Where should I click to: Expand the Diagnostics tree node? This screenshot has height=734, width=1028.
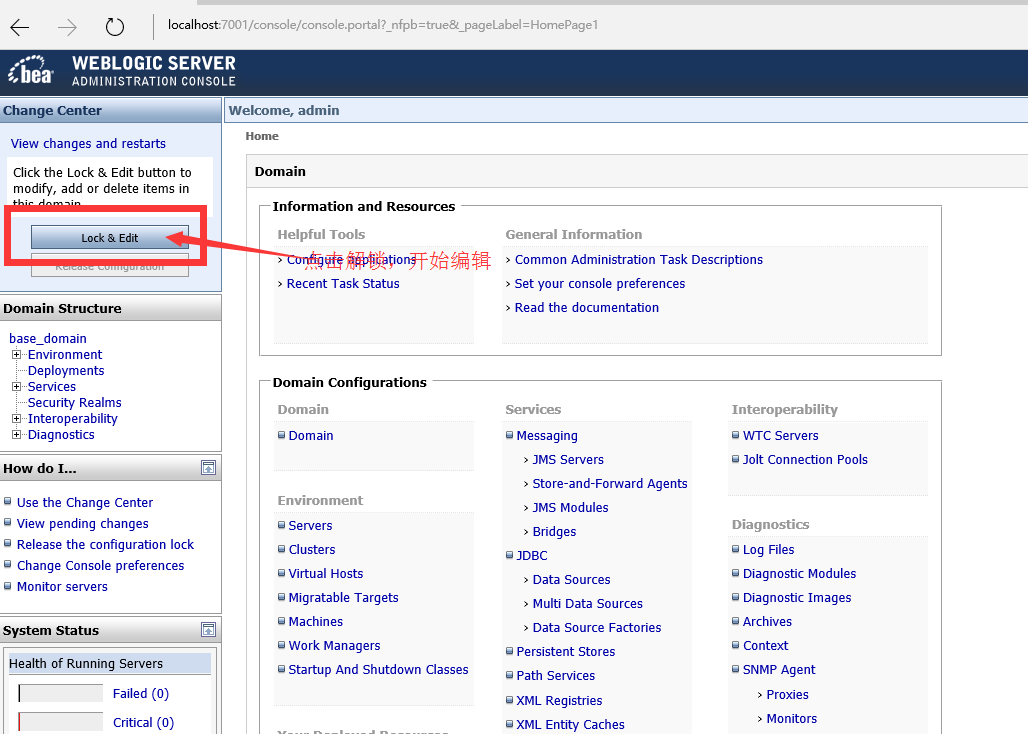pos(16,435)
